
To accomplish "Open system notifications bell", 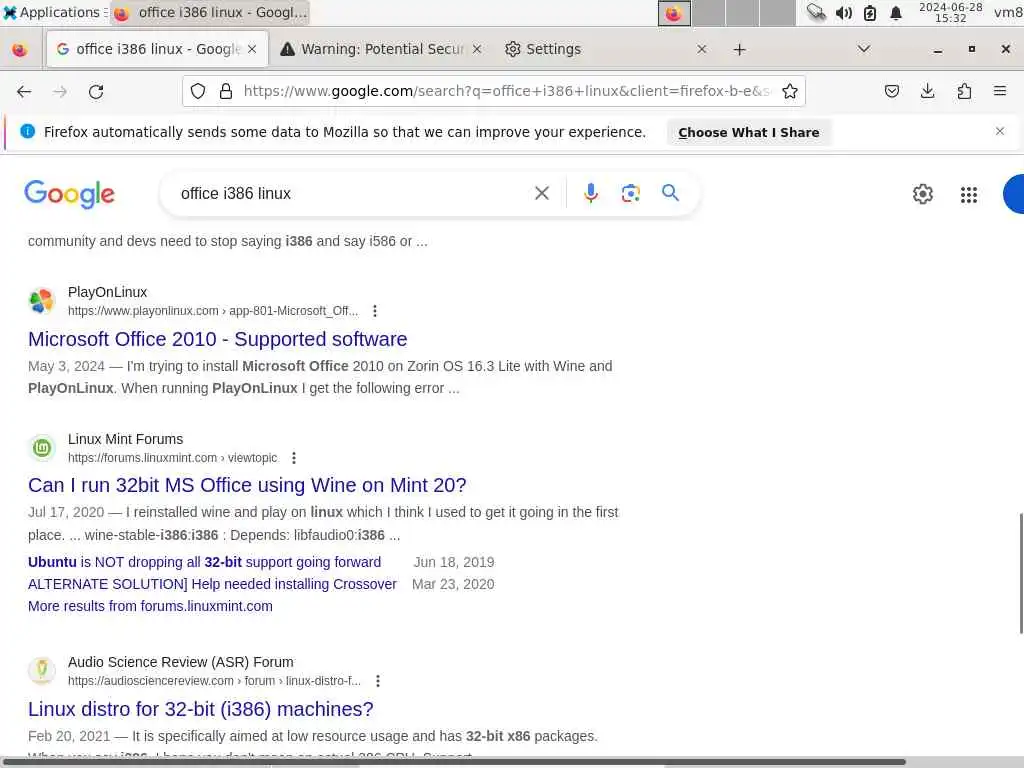I will pos(896,13).
